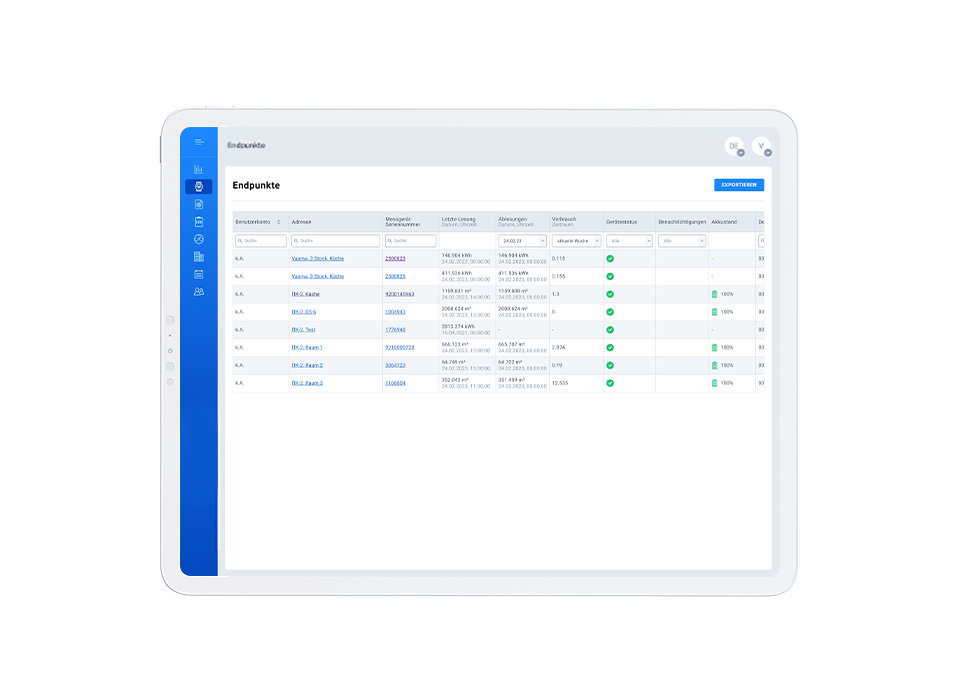The width and height of the screenshot is (960, 700).
Task: Open the RK-2, Raum 3 address link
Action: click(307, 383)
